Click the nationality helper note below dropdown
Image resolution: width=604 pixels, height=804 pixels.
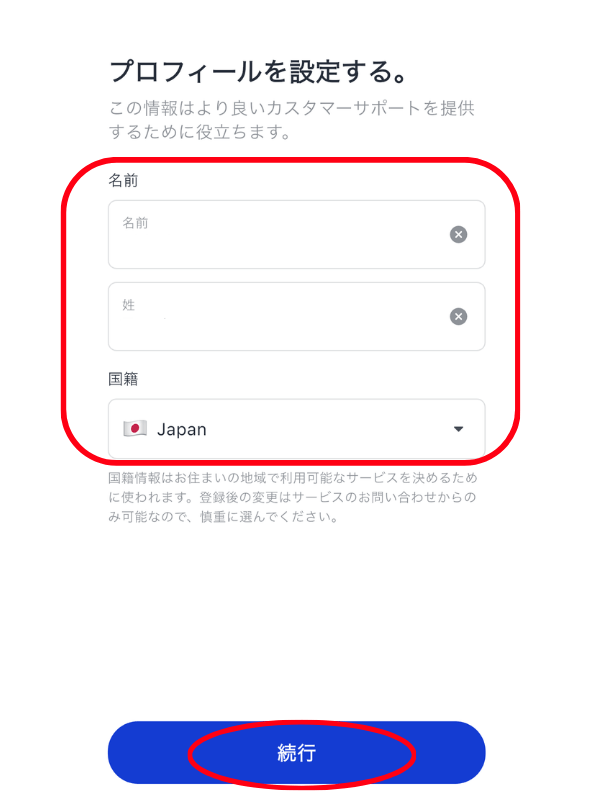[293, 497]
